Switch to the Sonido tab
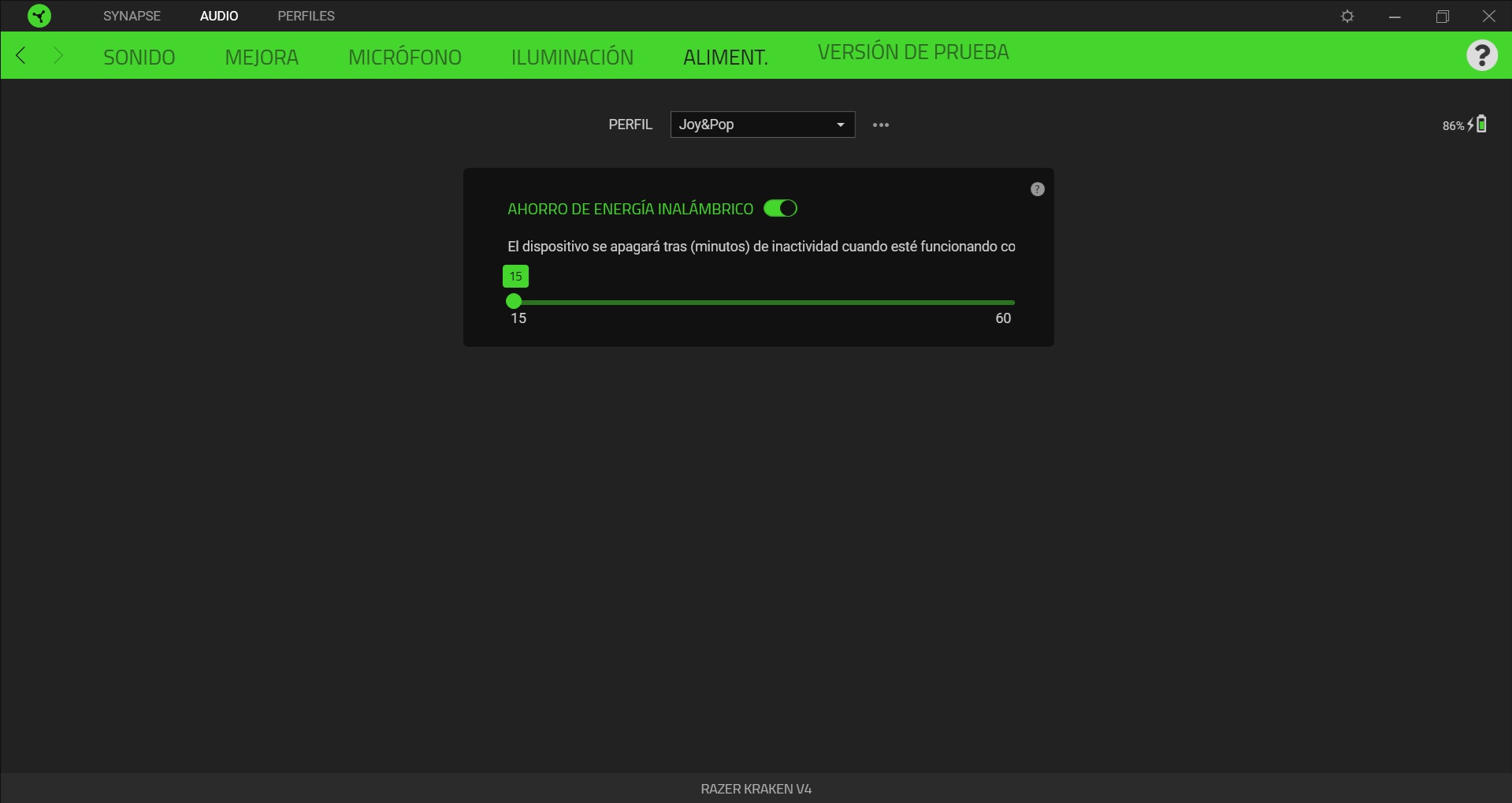 tap(139, 57)
